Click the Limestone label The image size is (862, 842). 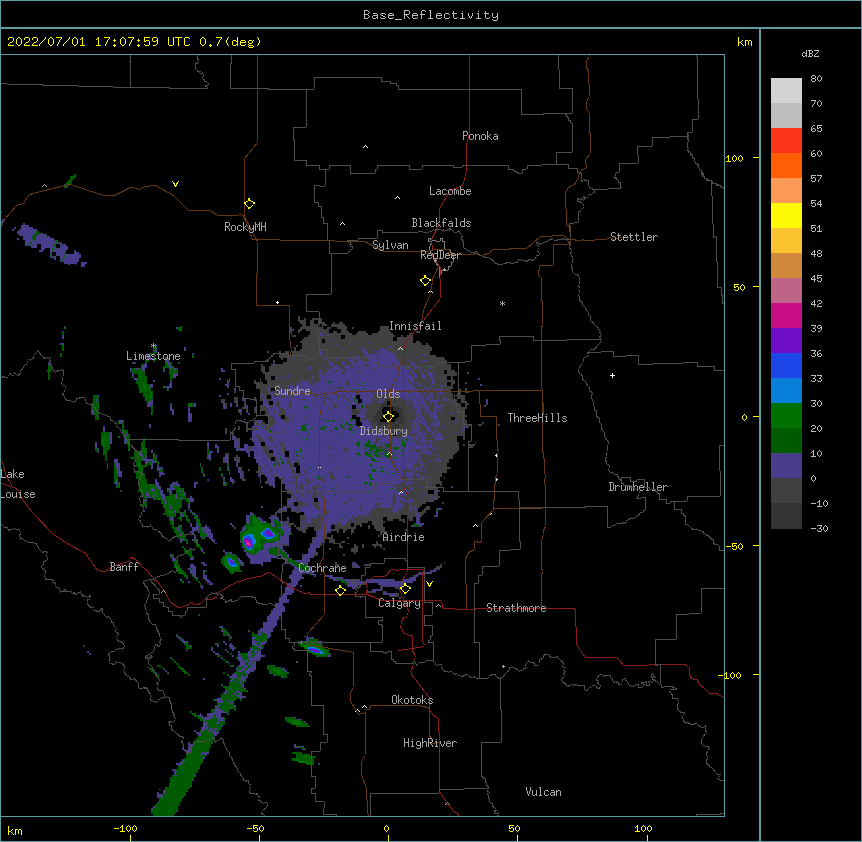153,356
